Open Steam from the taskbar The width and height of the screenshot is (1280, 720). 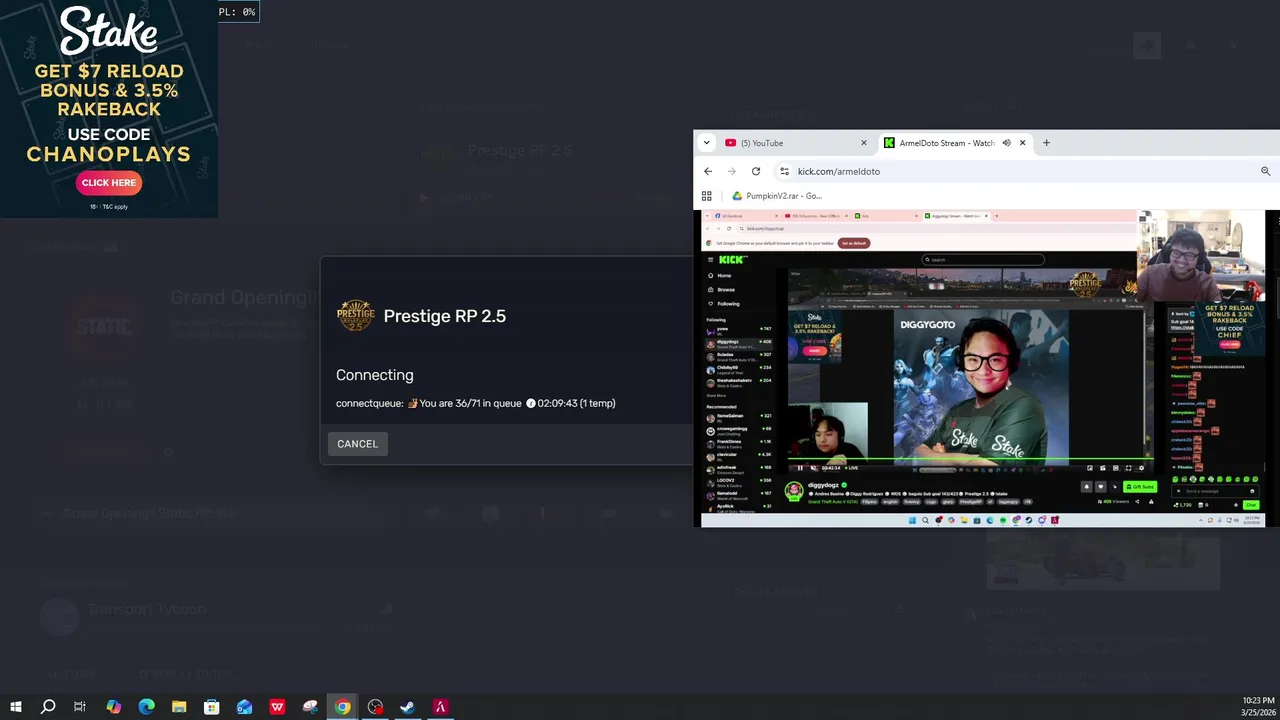pos(408,707)
